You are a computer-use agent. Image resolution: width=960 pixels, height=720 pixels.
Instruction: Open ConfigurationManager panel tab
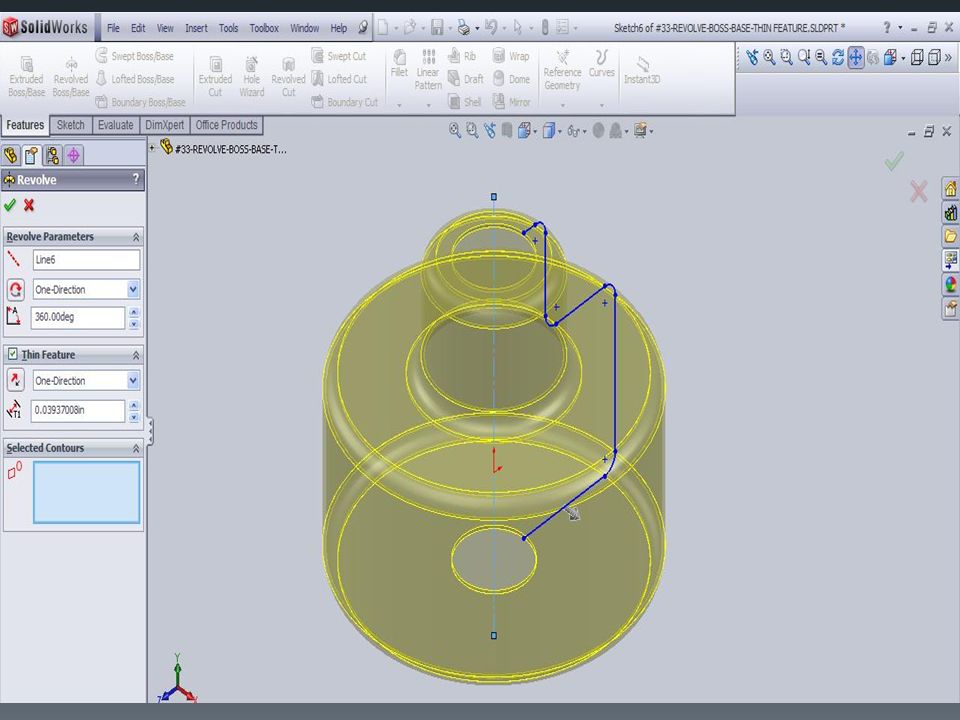click(x=52, y=155)
